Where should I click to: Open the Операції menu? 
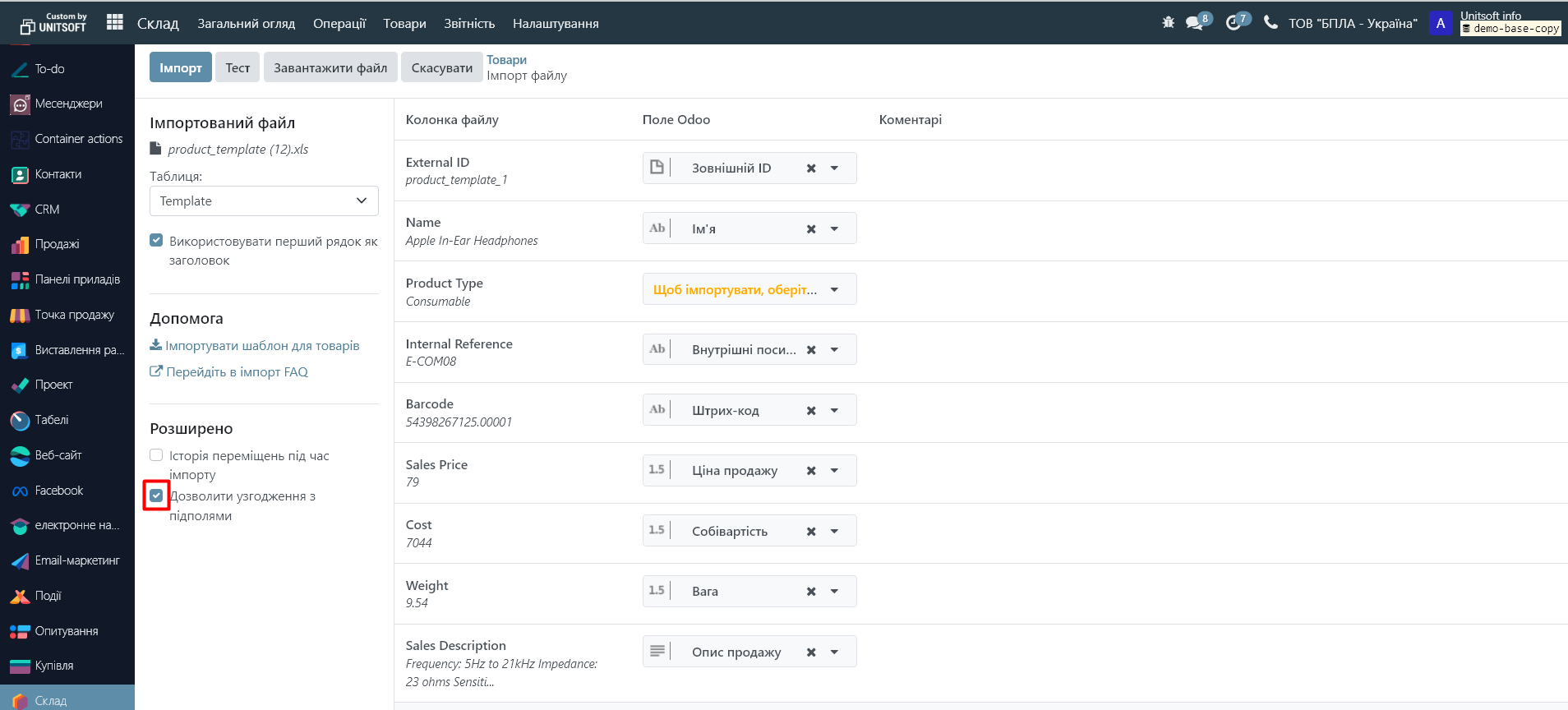click(339, 23)
